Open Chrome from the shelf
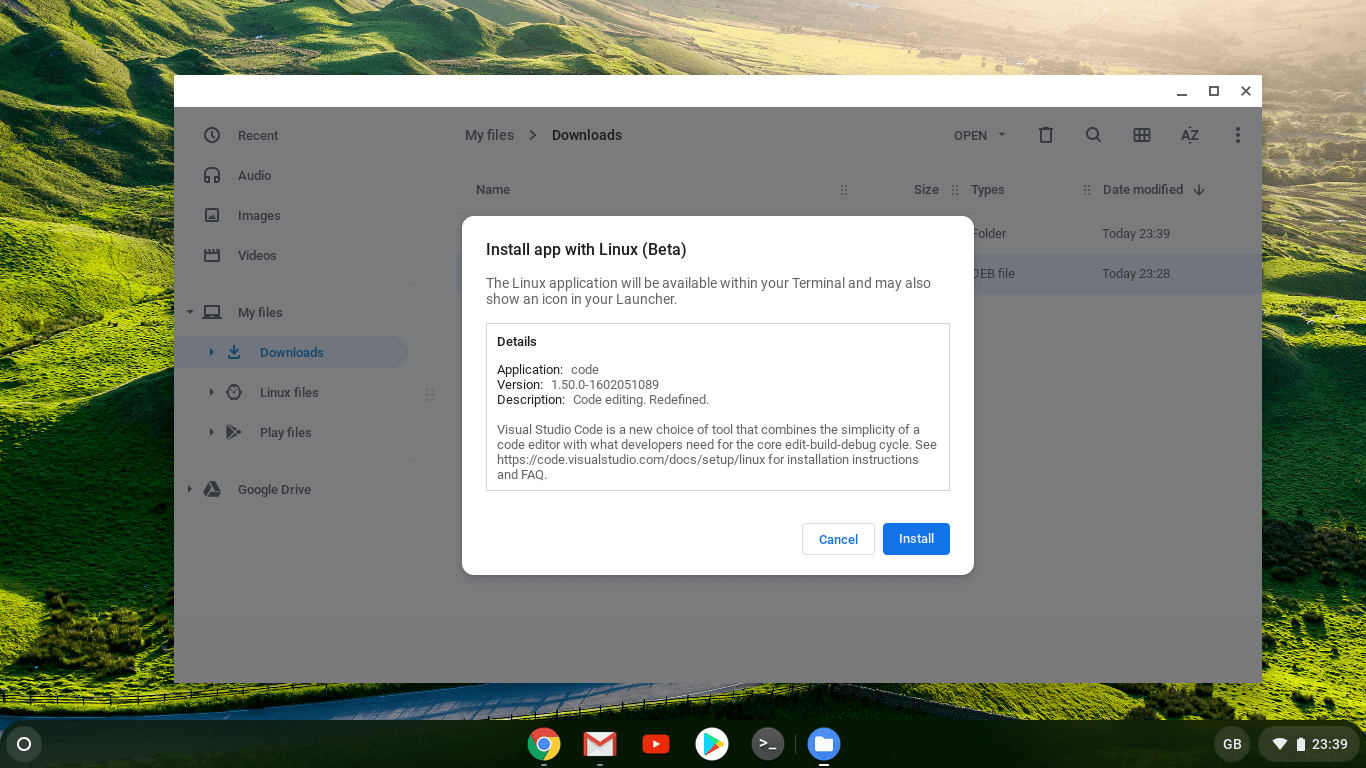The height and width of the screenshot is (768, 1366). pos(544,744)
